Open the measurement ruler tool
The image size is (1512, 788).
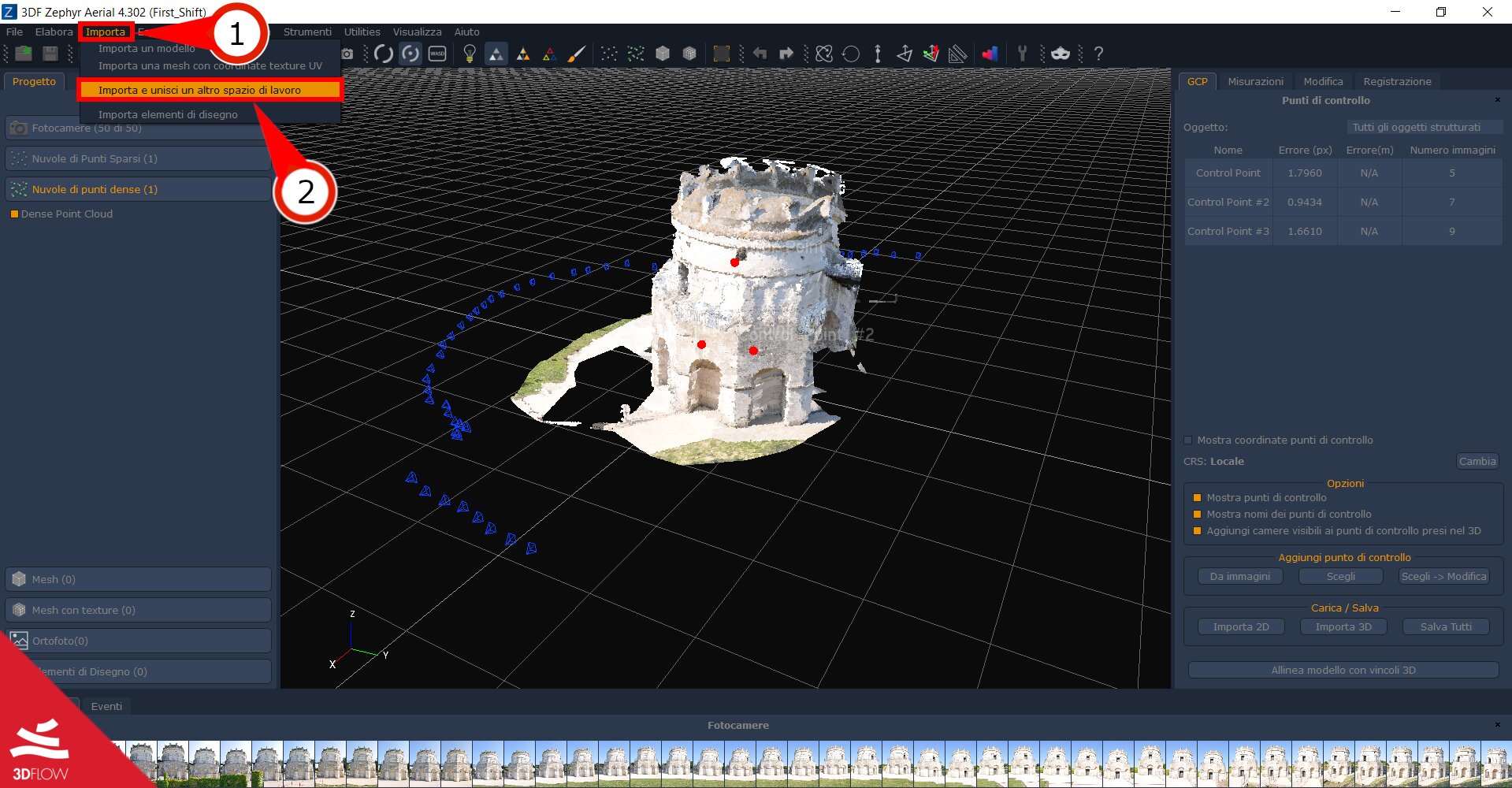(x=957, y=54)
